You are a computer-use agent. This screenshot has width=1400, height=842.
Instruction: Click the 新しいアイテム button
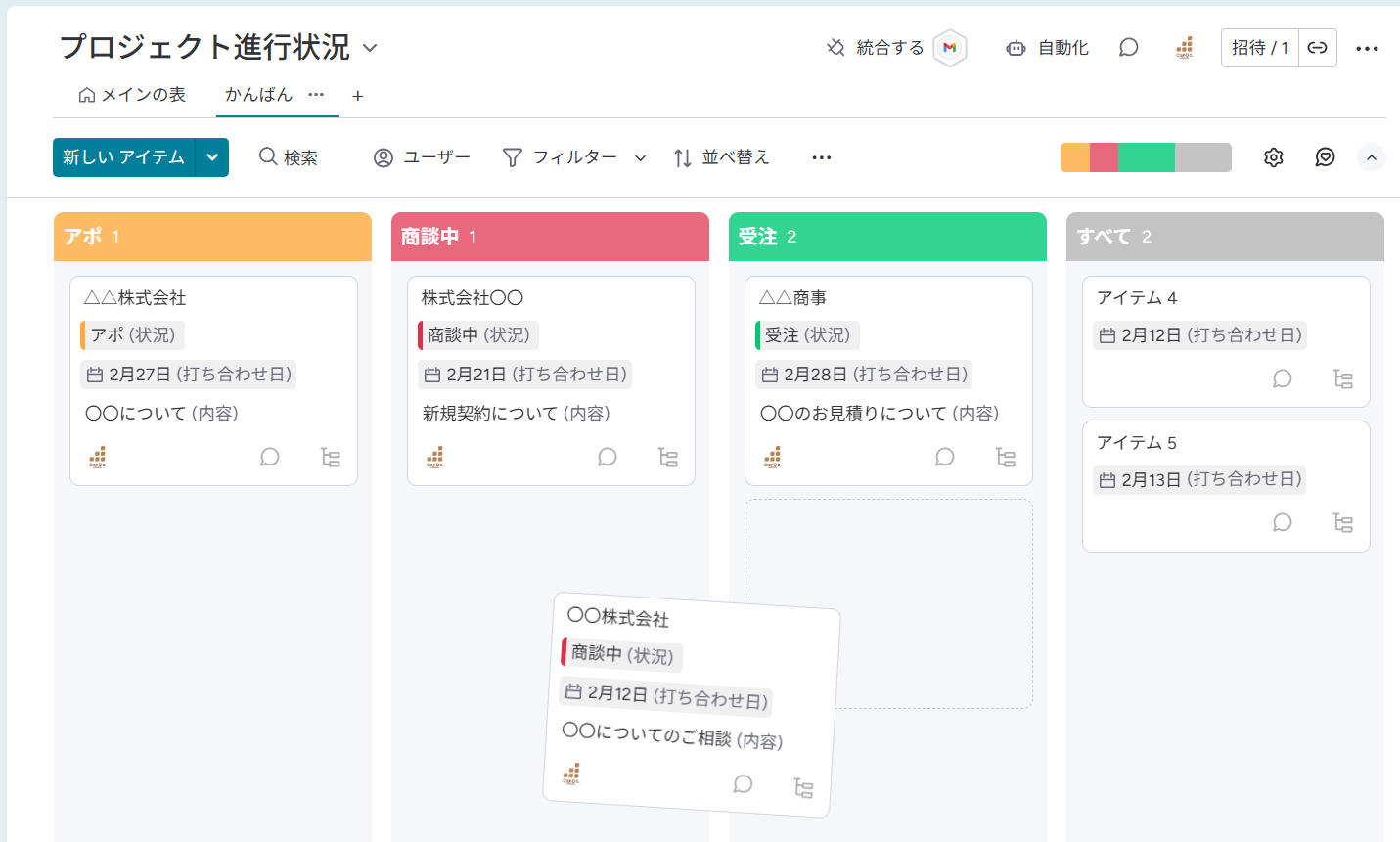124,157
